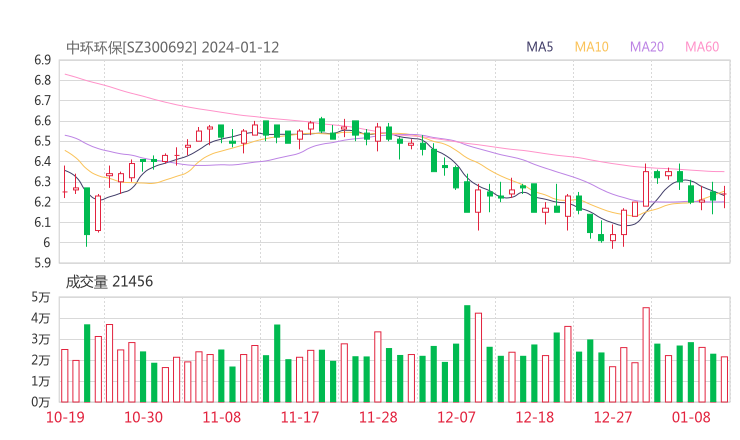The width and height of the screenshot is (740, 440).
Task: Click the 10-19 date label
Action: click(65, 417)
